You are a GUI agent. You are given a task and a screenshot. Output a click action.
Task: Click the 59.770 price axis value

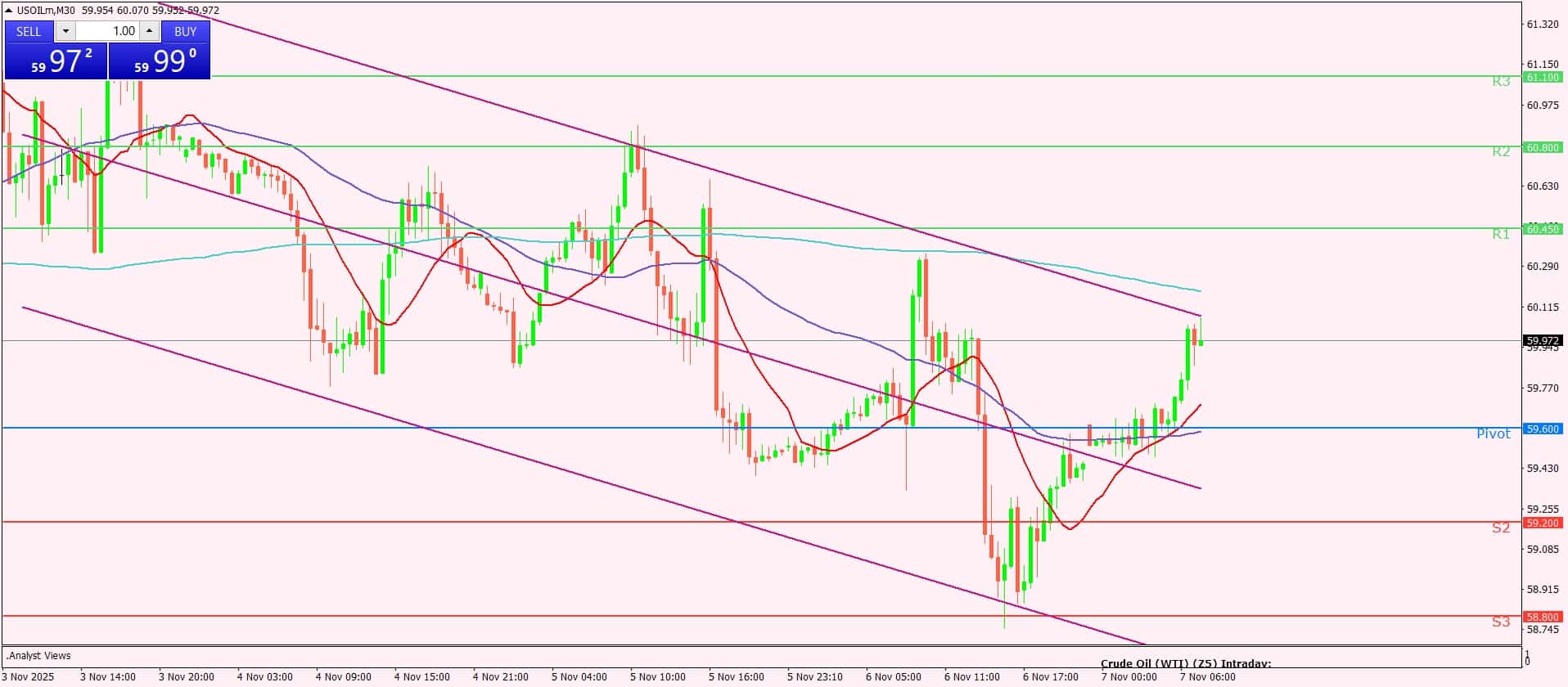point(1543,388)
